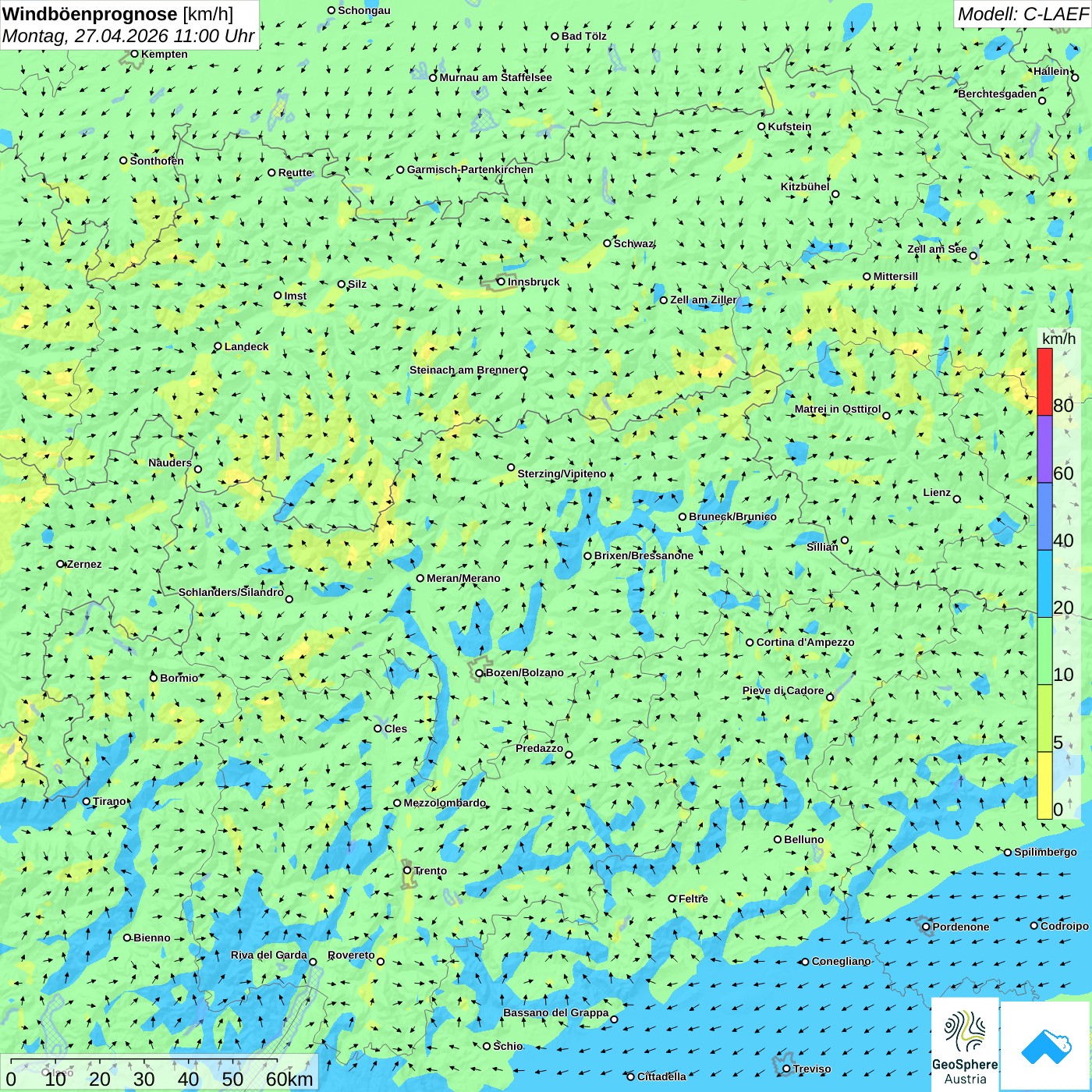
Task: Click the Bormio location marker
Action: tap(154, 678)
